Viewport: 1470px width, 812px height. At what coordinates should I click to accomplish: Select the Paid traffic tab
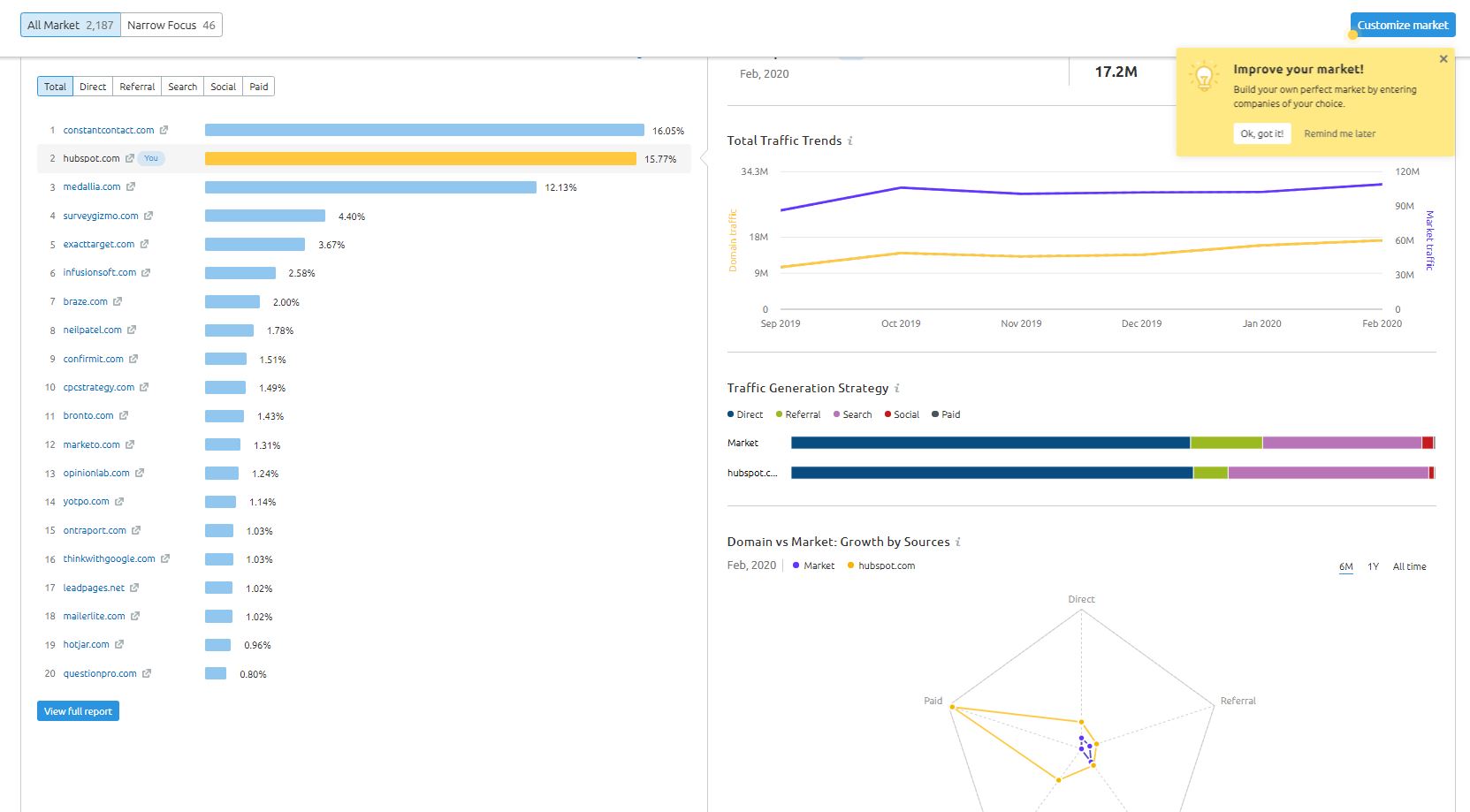[259, 87]
